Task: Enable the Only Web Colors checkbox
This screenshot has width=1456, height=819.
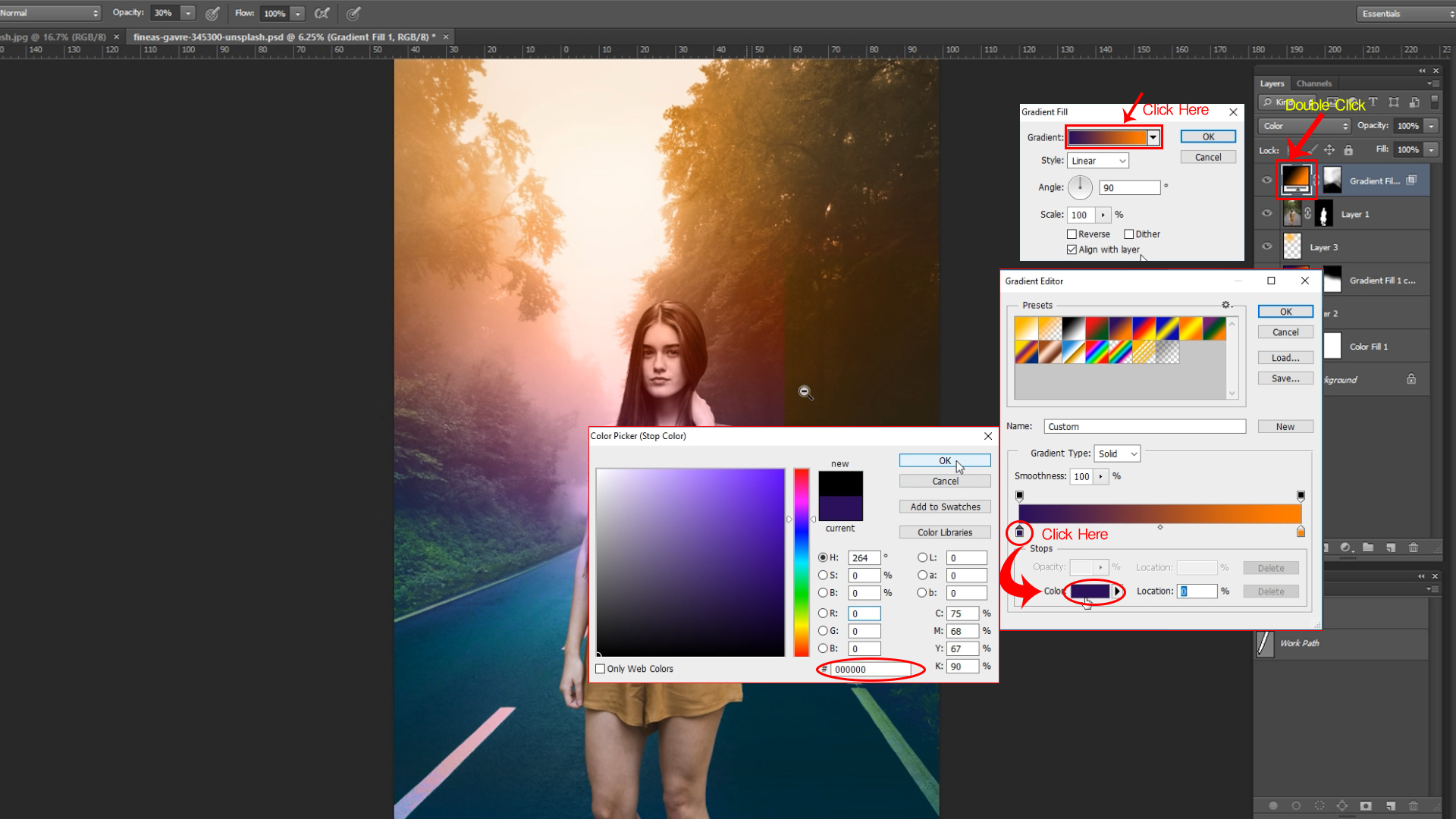Action: [601, 668]
